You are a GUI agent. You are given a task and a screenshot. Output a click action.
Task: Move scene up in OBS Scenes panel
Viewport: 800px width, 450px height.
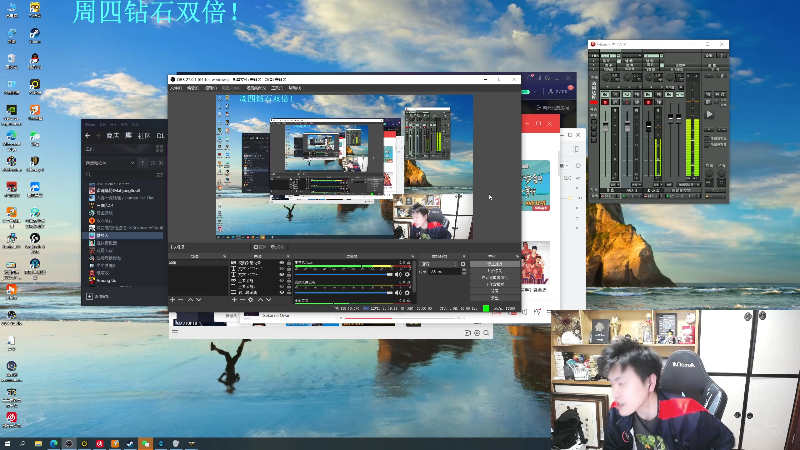190,299
